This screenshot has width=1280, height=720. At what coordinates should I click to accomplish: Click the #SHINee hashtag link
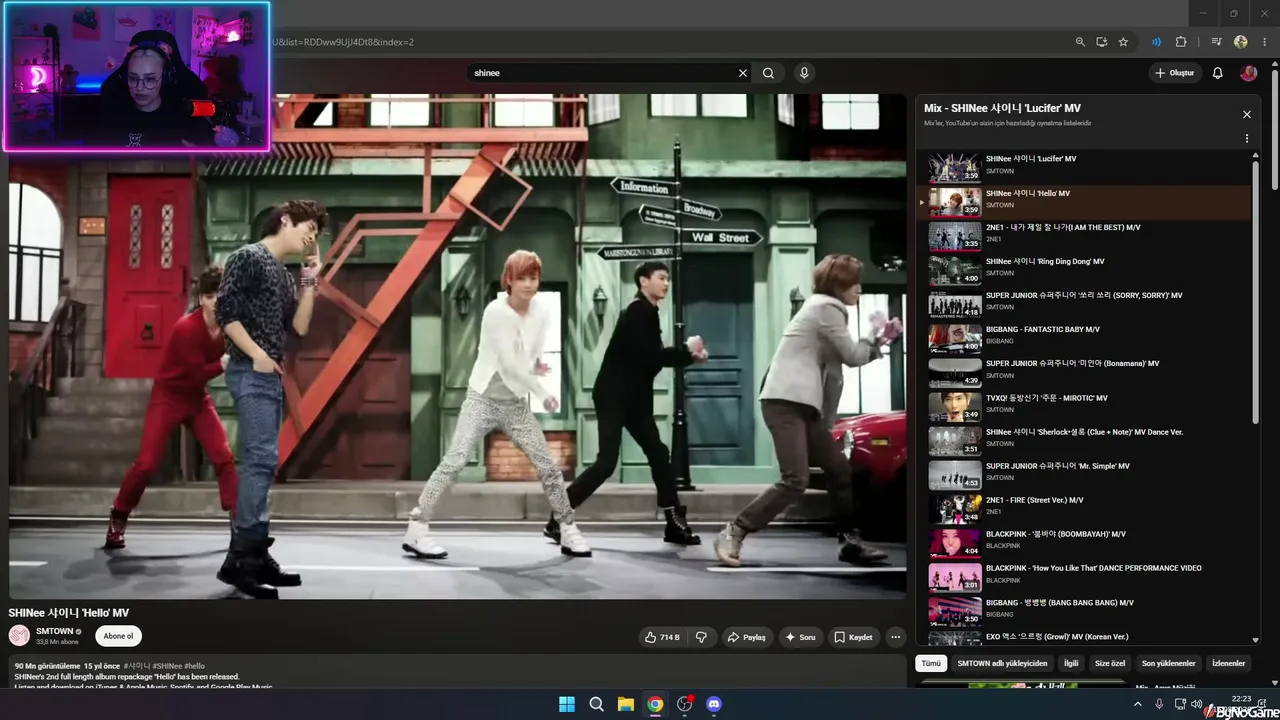click(x=167, y=666)
